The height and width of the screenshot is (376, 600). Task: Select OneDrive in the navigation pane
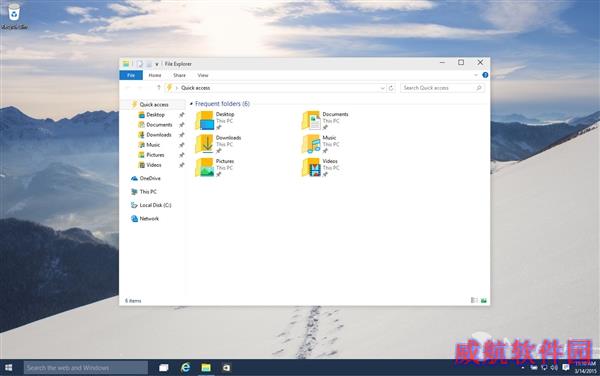click(150, 178)
